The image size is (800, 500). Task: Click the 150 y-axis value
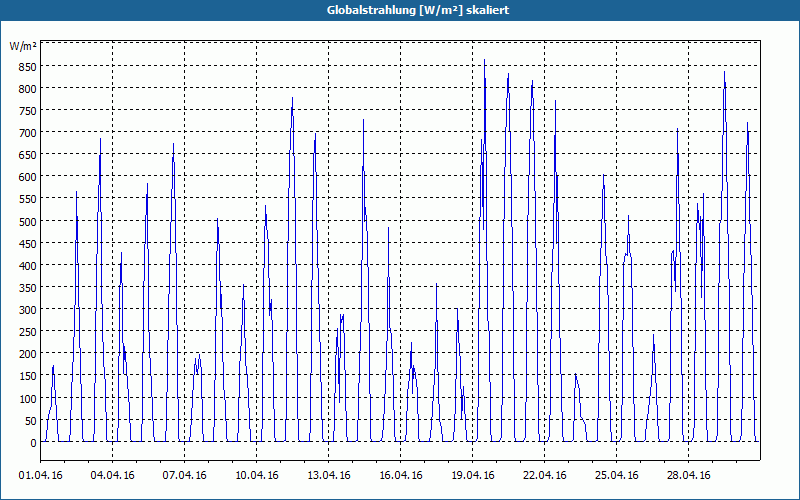(29, 377)
